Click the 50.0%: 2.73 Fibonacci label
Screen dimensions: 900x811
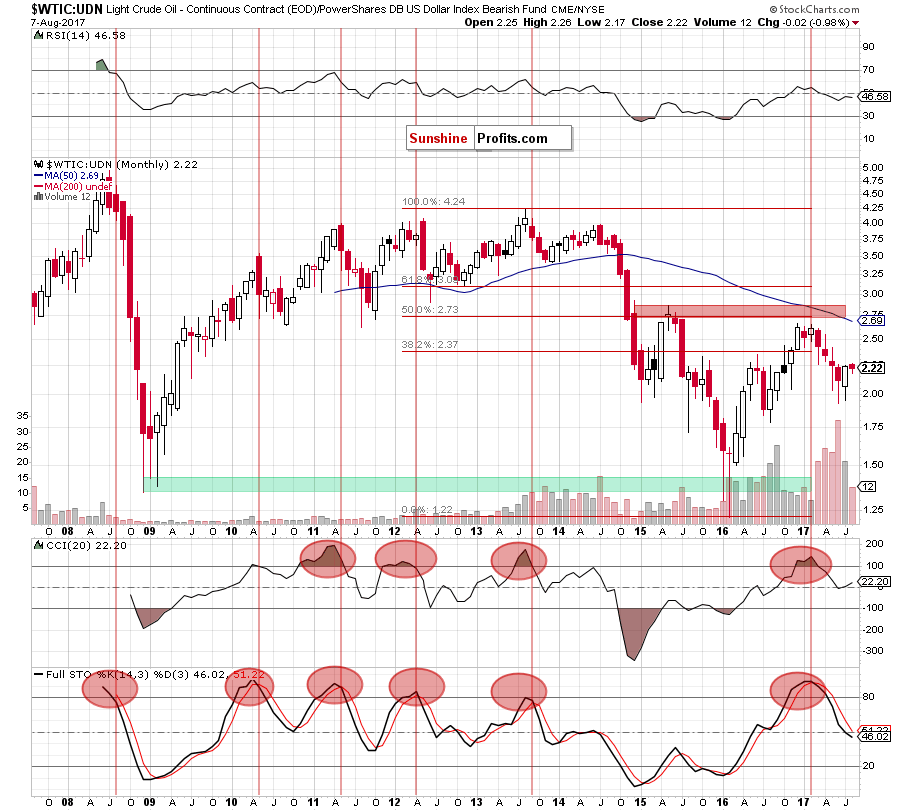429,310
